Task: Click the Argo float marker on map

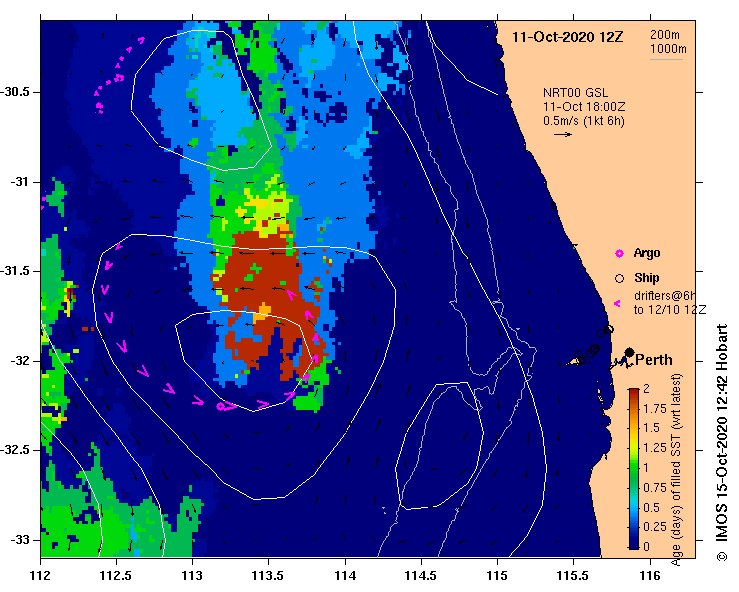Action: click(x=221, y=406)
